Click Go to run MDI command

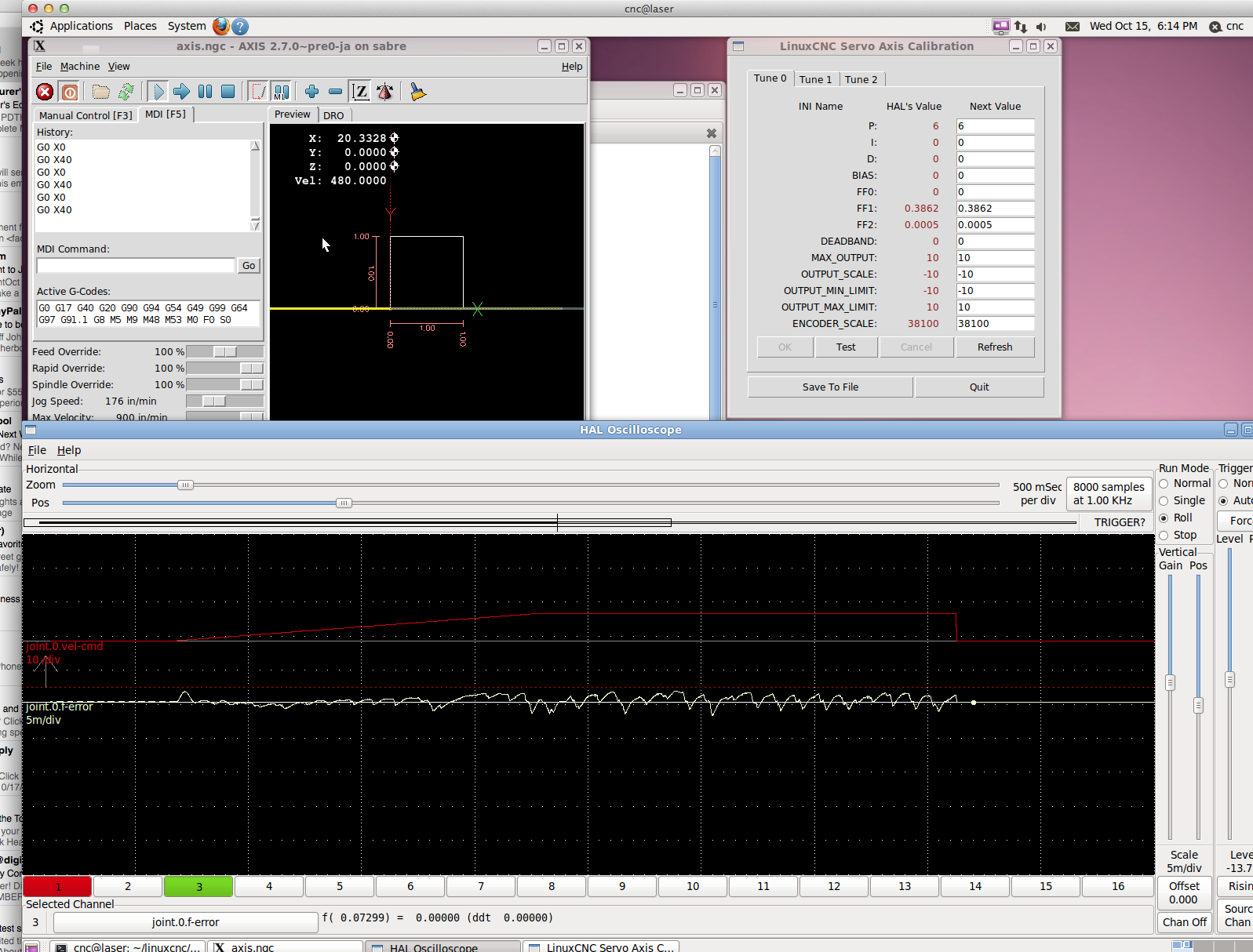[x=249, y=266]
